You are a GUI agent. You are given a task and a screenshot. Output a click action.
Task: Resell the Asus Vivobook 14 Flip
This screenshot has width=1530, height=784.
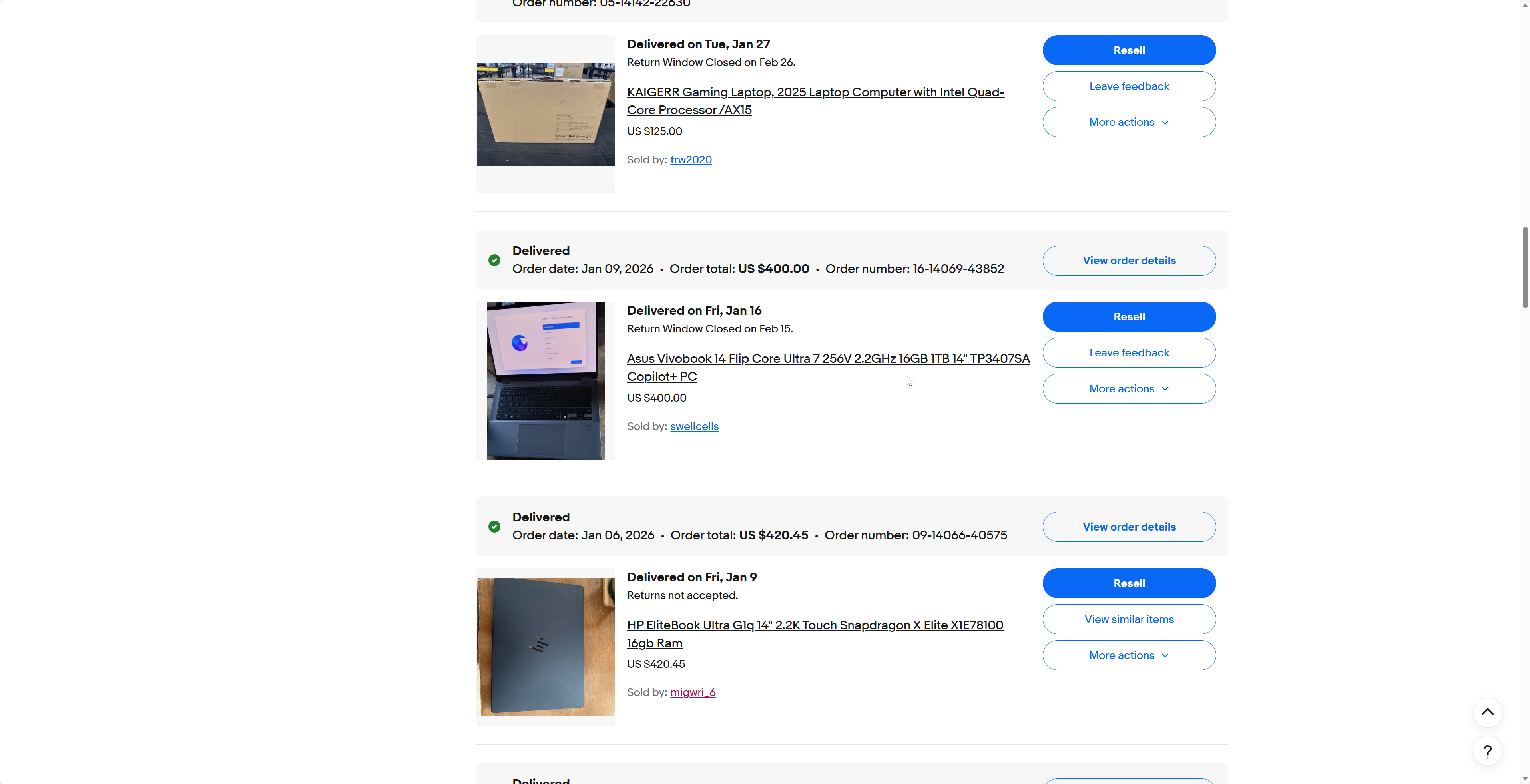(1129, 317)
